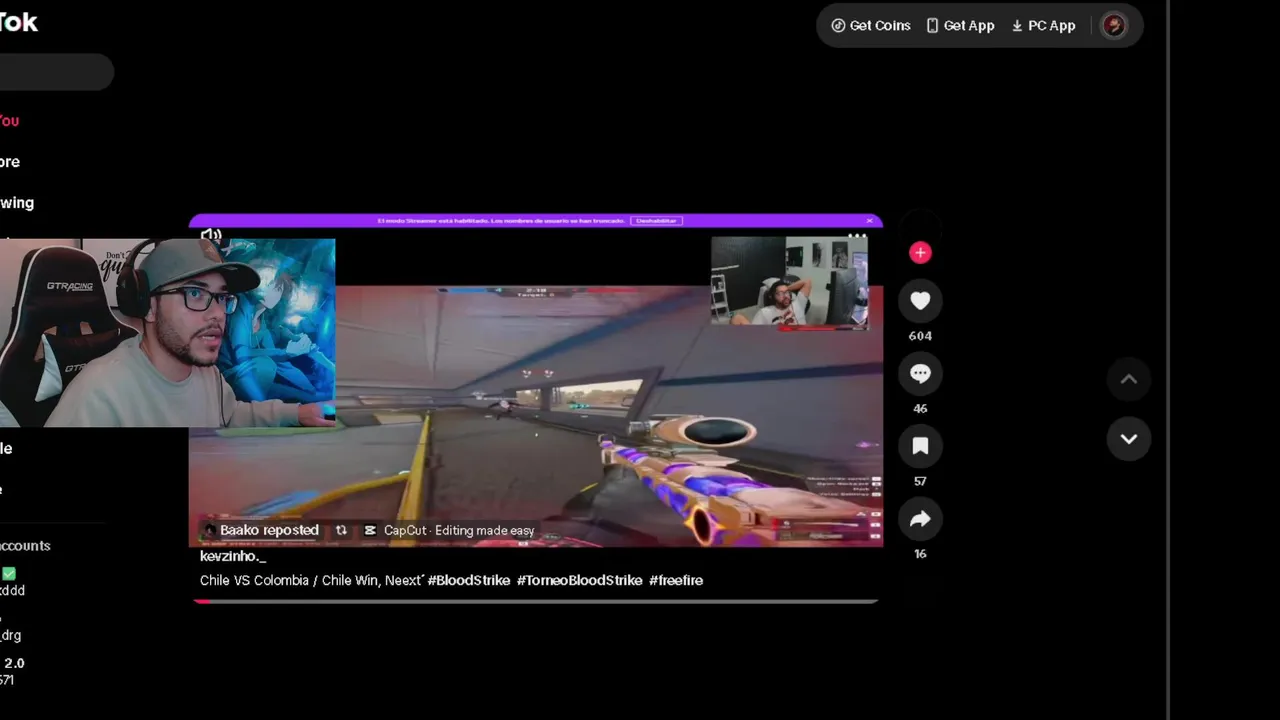Open the xddd account with green check
The width and height of the screenshot is (1280, 720).
[12, 582]
